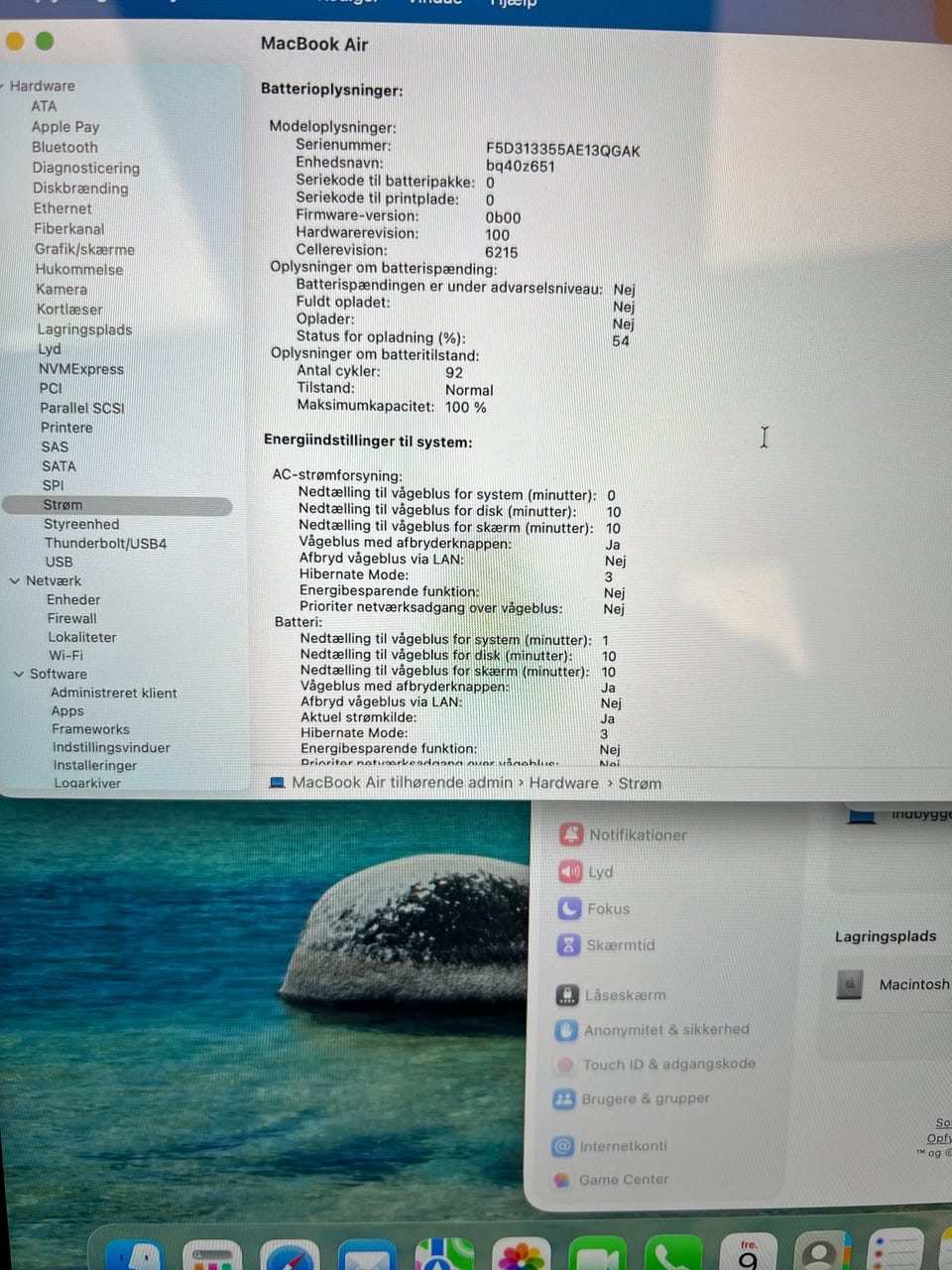
Task: Open Maps from the Dock
Action: click(444, 1256)
